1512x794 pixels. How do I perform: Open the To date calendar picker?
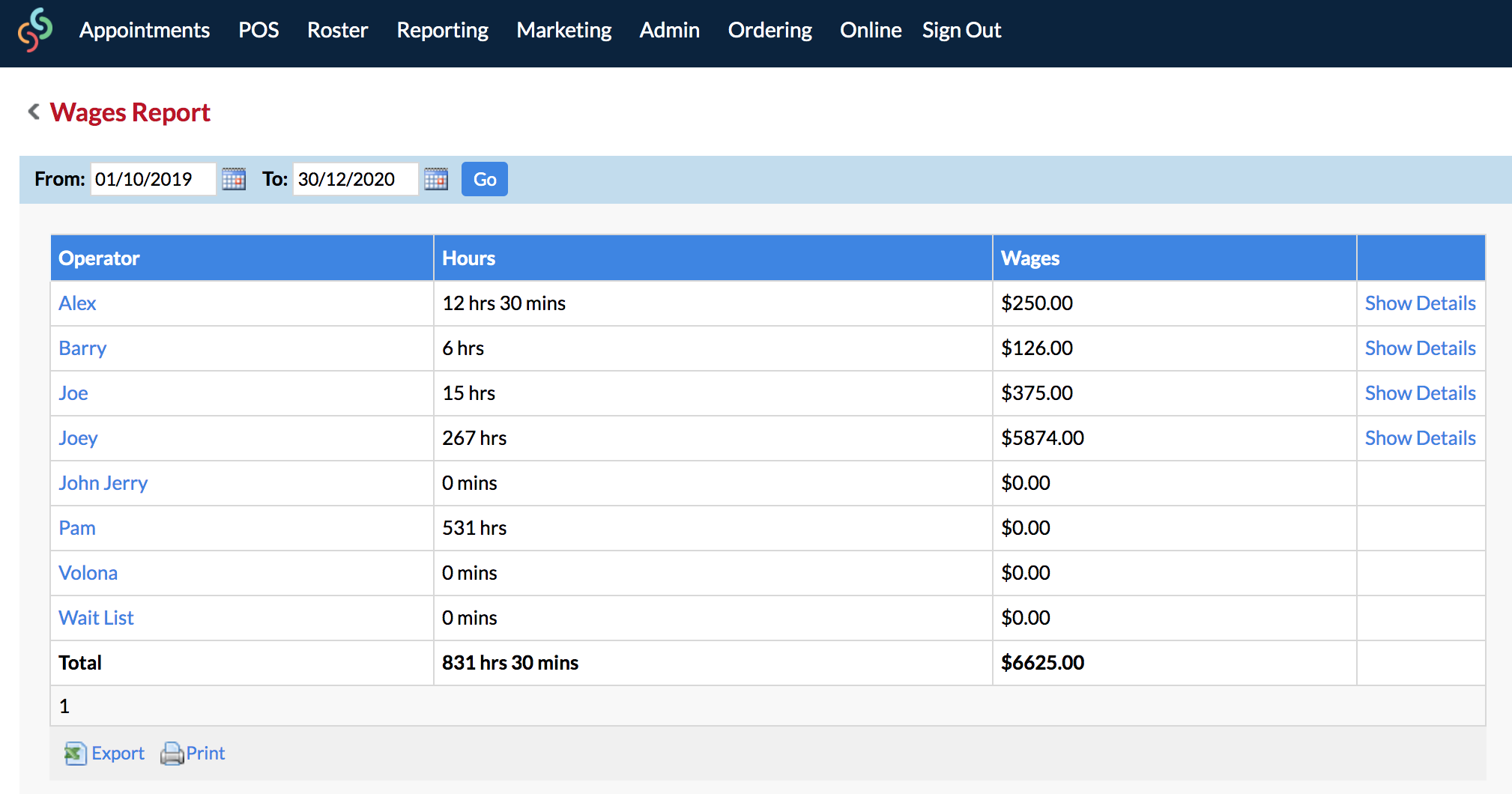tap(436, 179)
